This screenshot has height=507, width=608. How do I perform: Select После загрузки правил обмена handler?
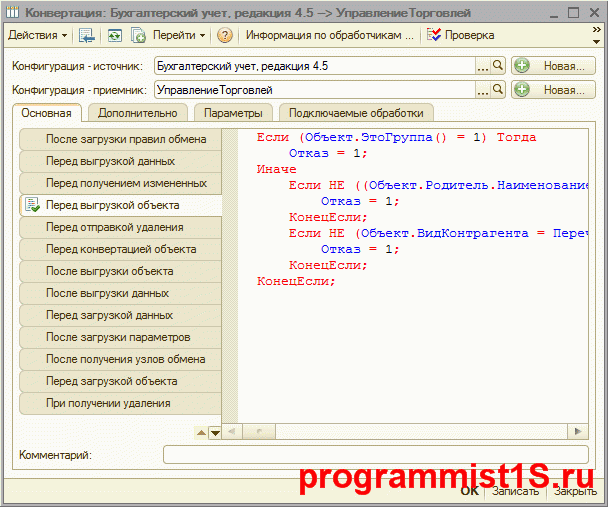tap(121, 140)
